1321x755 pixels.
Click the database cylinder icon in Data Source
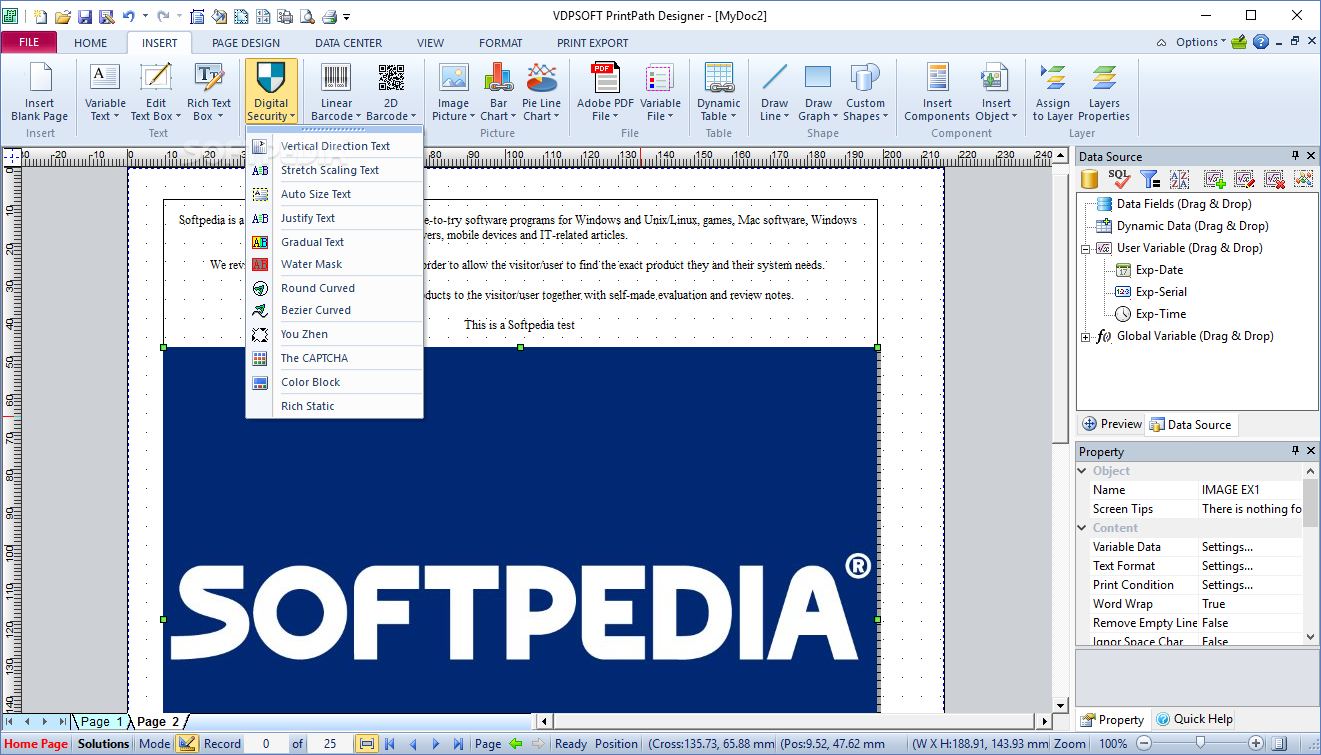[1092, 179]
